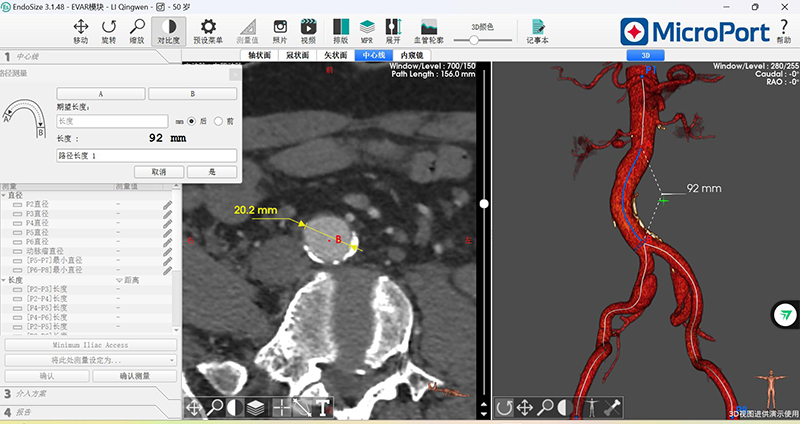The width and height of the screenshot is (800, 424).
Task: Click the 确认 button
Action: (47, 376)
